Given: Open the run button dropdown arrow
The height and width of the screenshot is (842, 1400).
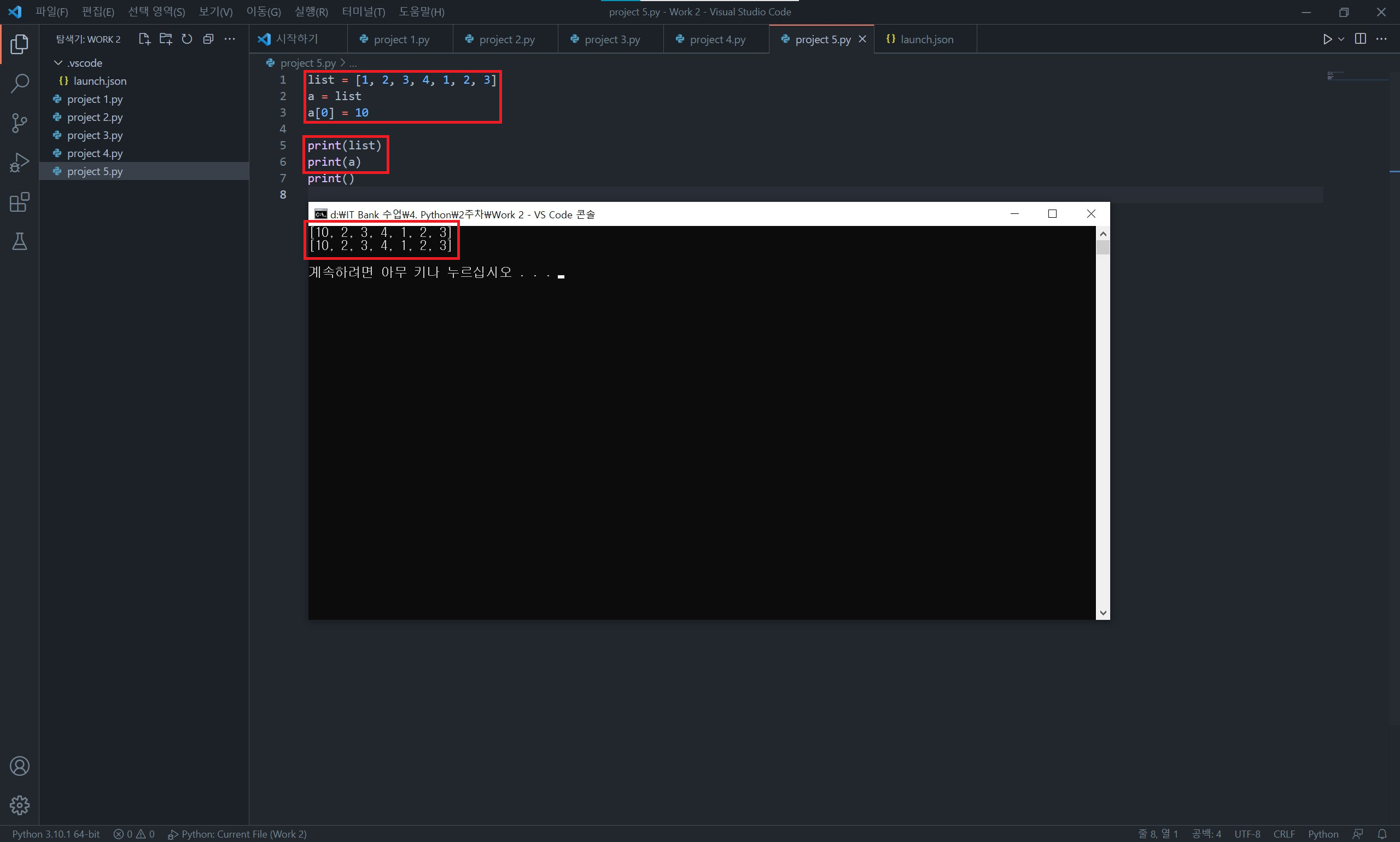Looking at the screenshot, I should [1341, 39].
